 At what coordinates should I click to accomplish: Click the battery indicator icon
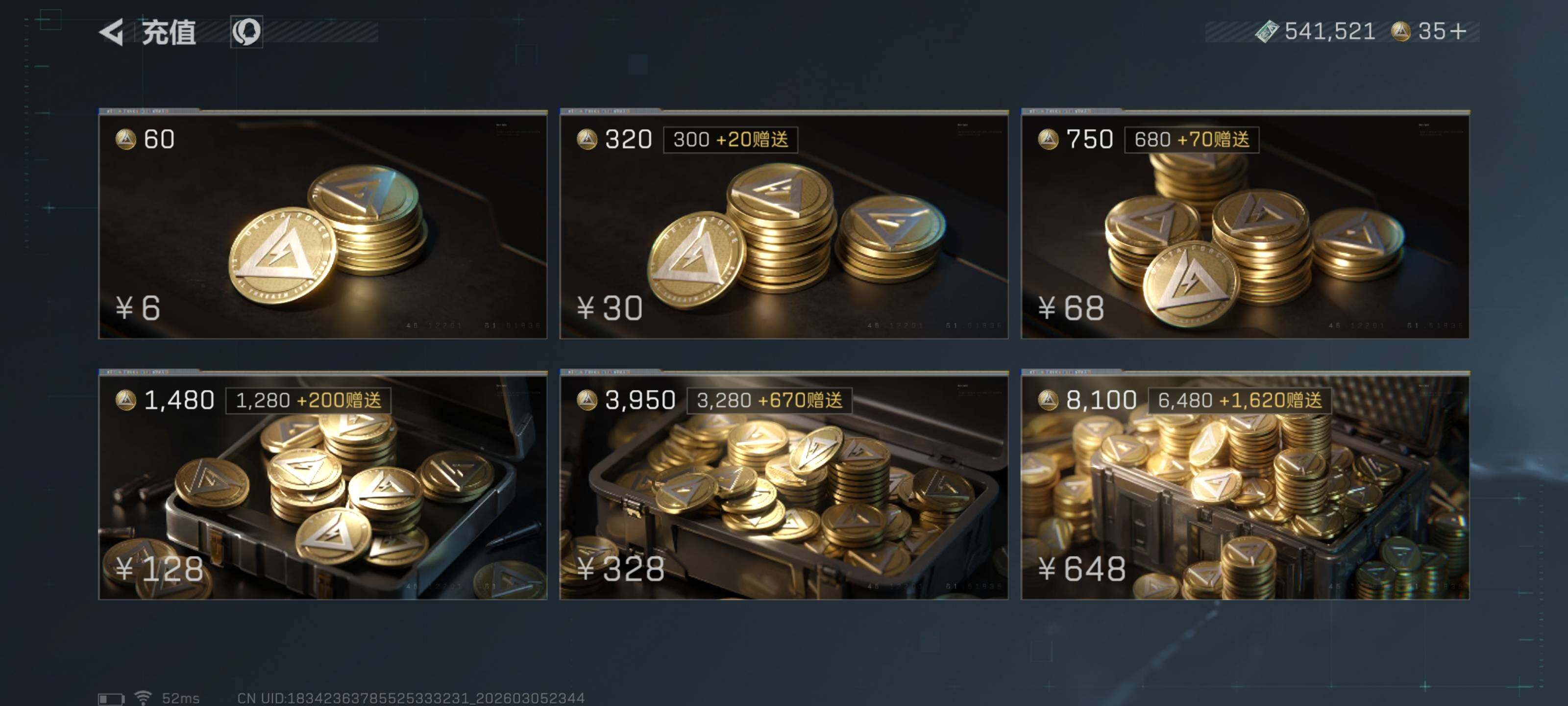point(111,698)
